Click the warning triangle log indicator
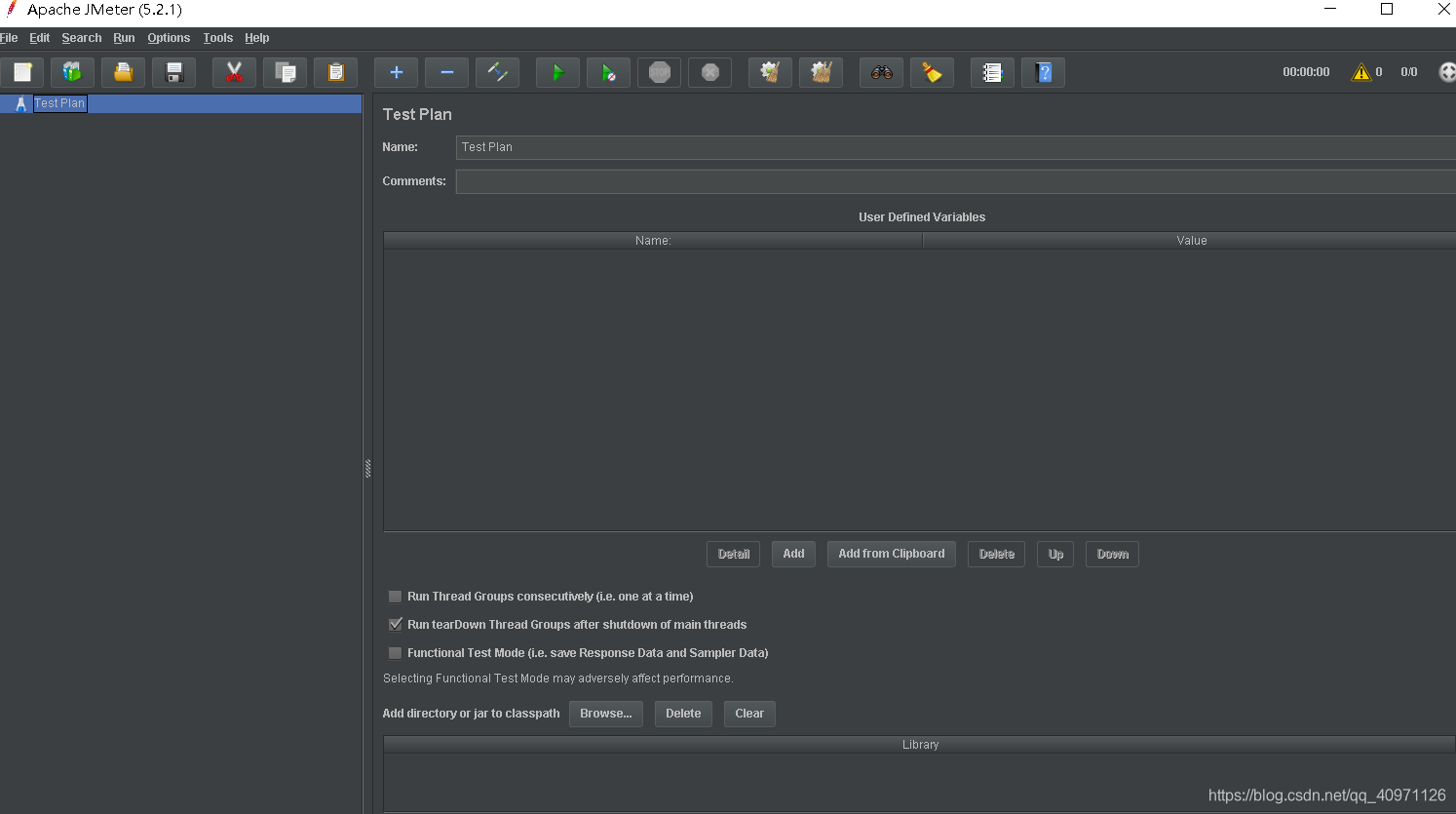The width and height of the screenshot is (1456, 814). 1361,72
